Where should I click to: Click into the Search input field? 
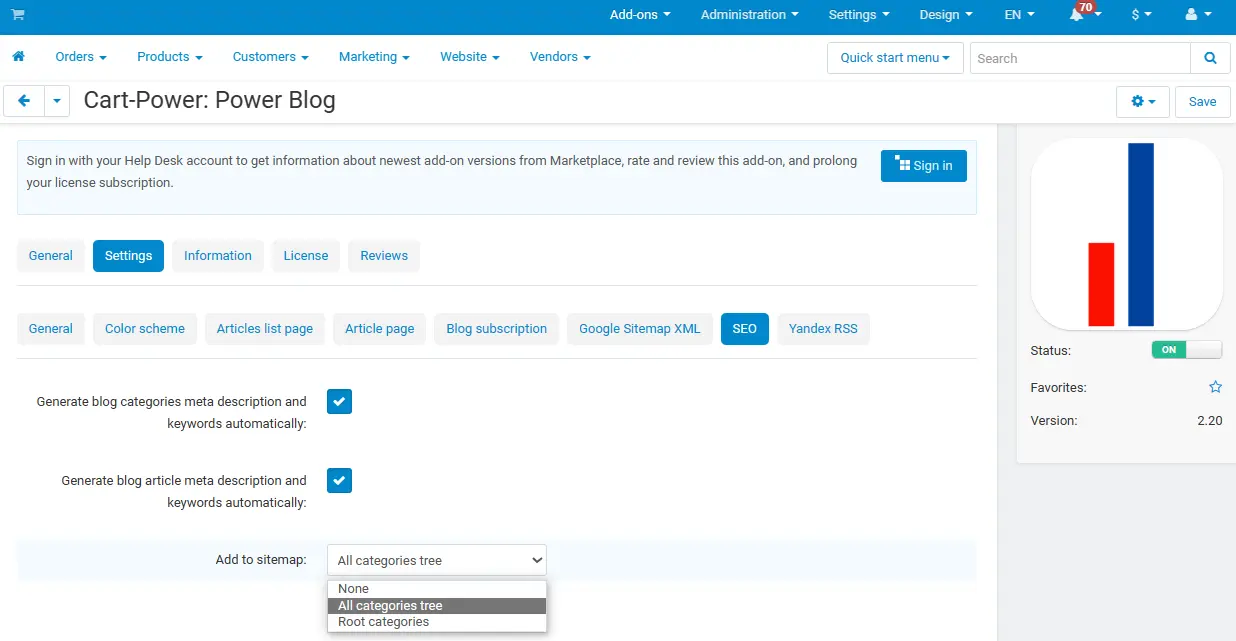1079,58
